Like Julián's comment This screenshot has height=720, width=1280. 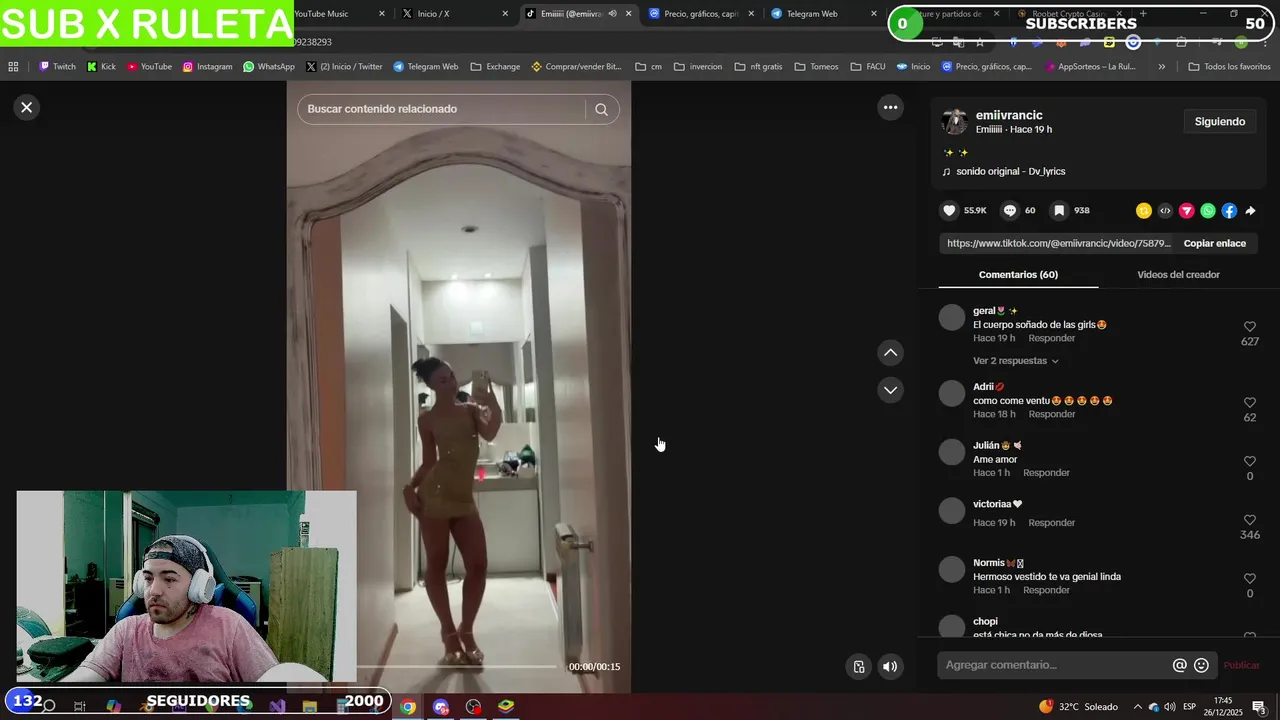1249,461
